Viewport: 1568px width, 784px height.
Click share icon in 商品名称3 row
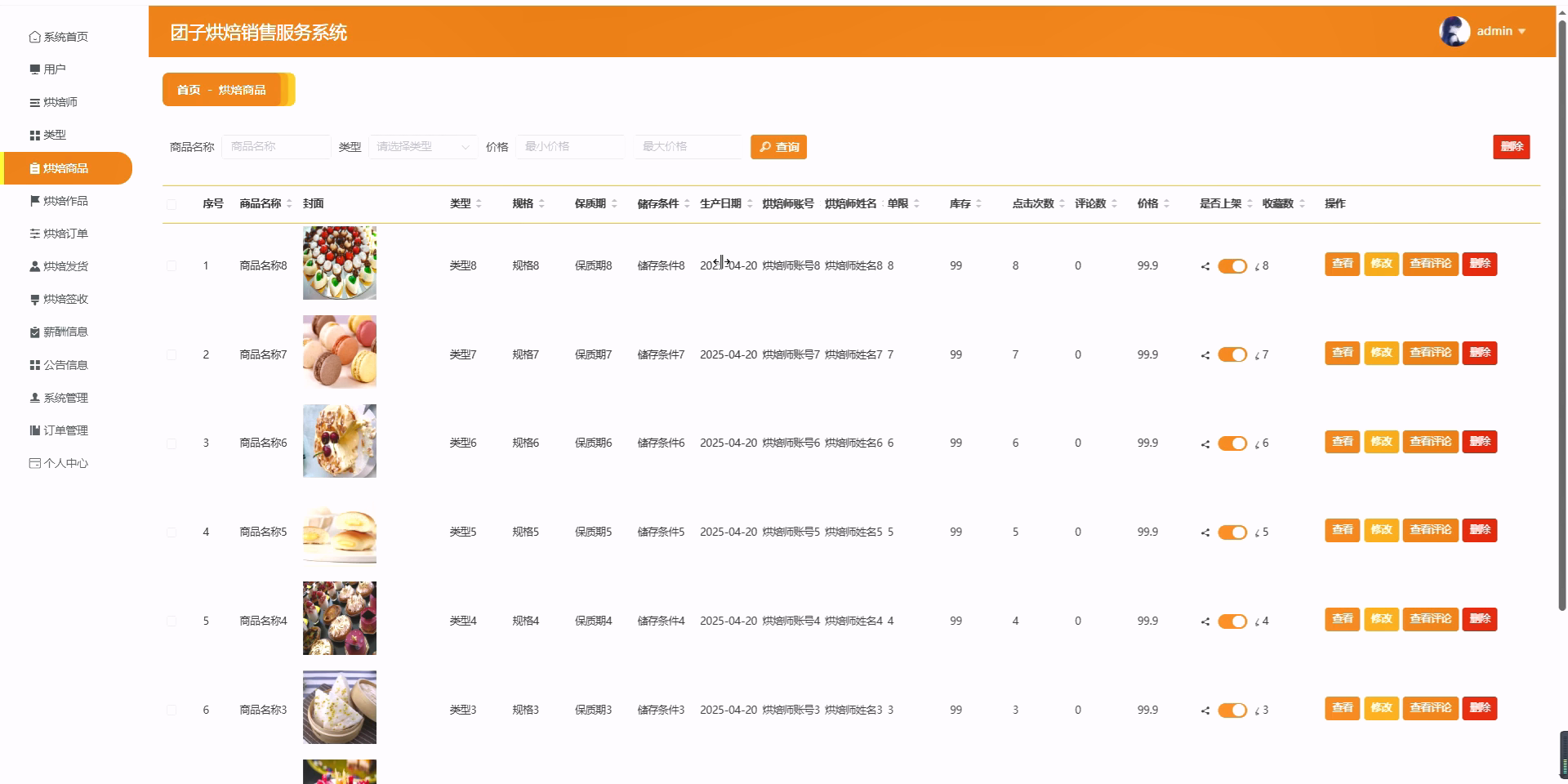click(x=1205, y=710)
